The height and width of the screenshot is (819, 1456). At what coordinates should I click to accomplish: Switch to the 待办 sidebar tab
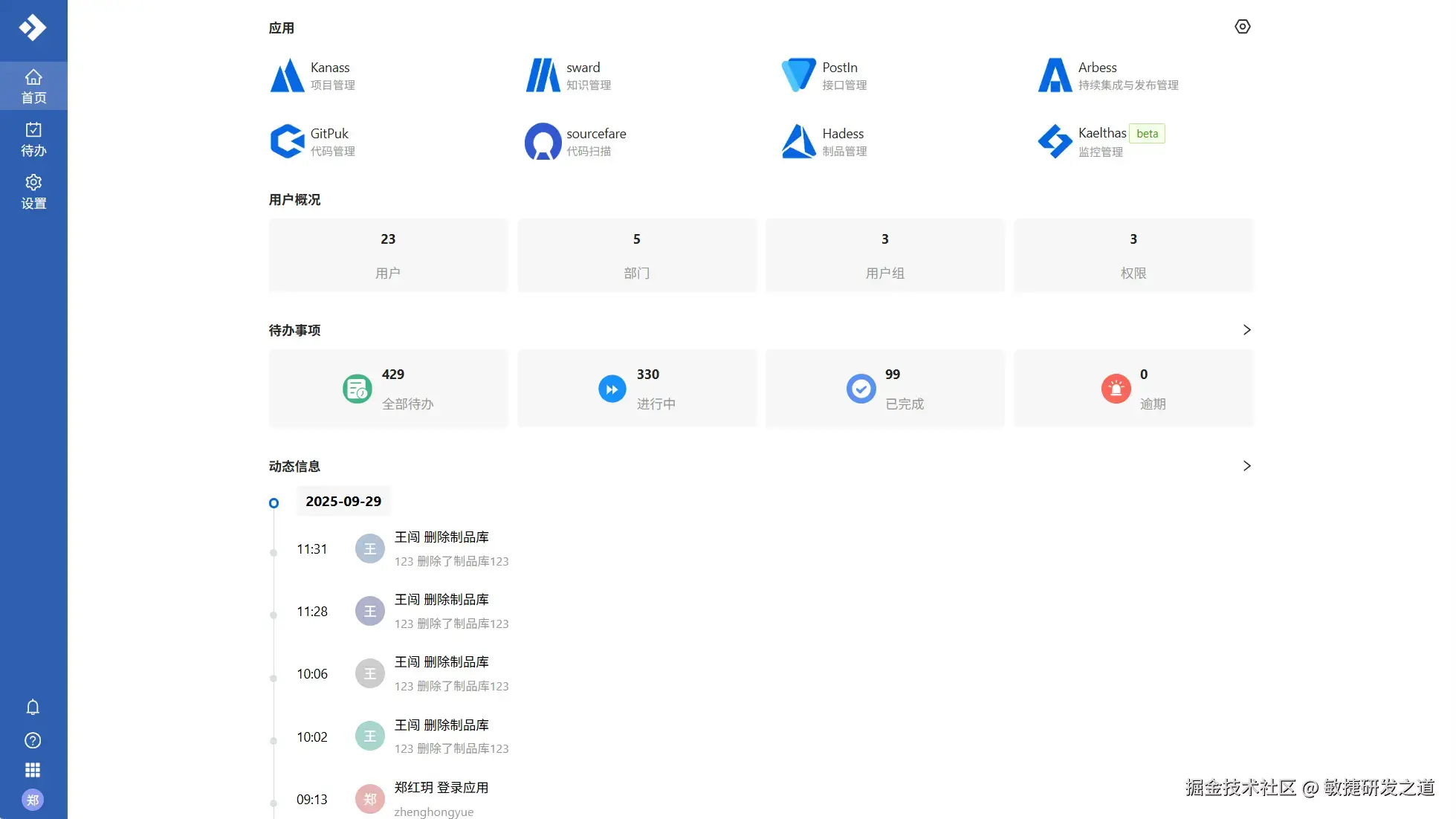coord(33,139)
